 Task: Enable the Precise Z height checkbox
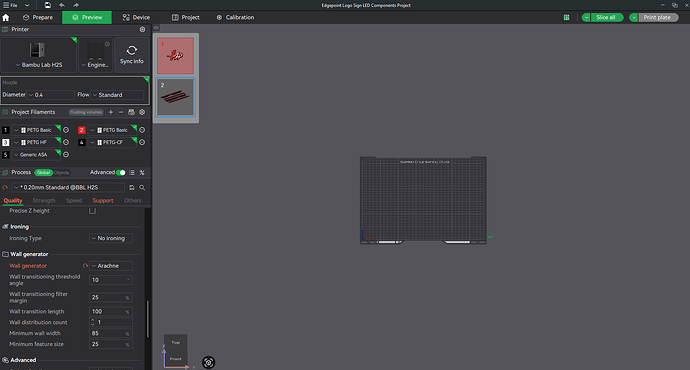tap(92, 211)
